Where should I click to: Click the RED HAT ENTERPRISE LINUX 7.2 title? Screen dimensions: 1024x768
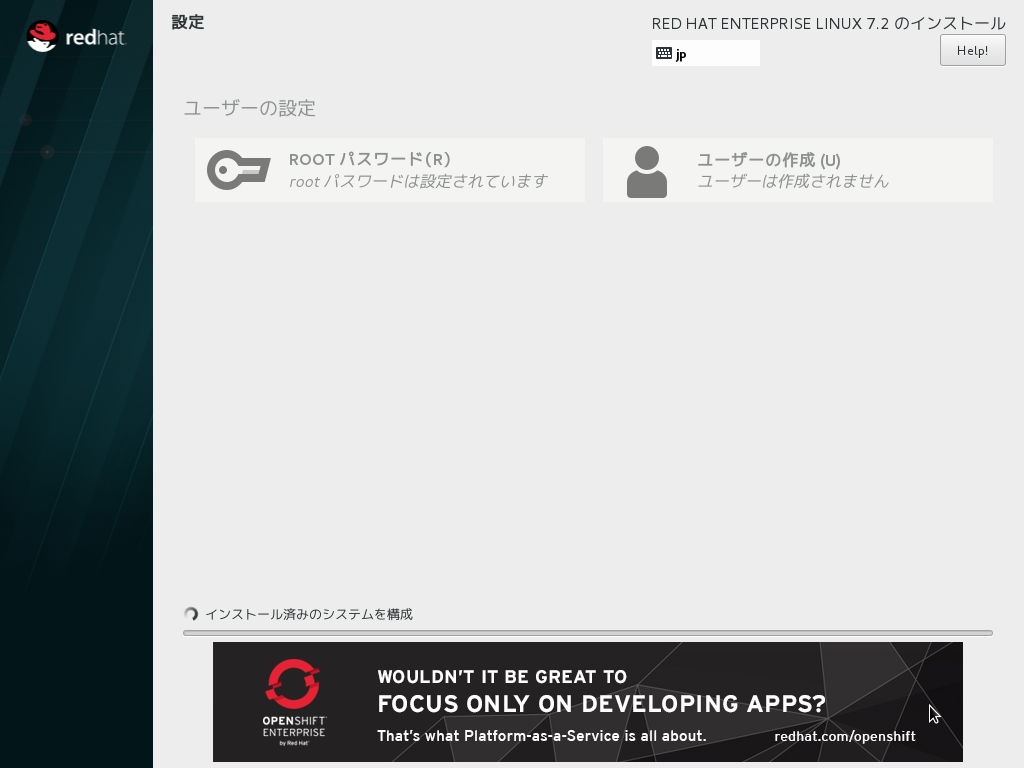coord(828,24)
